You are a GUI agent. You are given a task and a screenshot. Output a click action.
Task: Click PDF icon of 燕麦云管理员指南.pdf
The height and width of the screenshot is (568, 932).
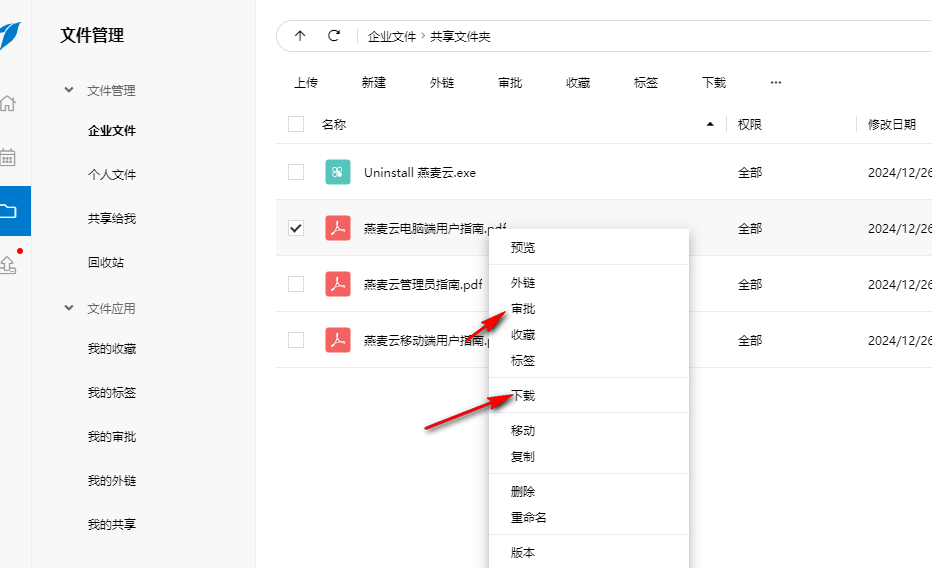338,284
